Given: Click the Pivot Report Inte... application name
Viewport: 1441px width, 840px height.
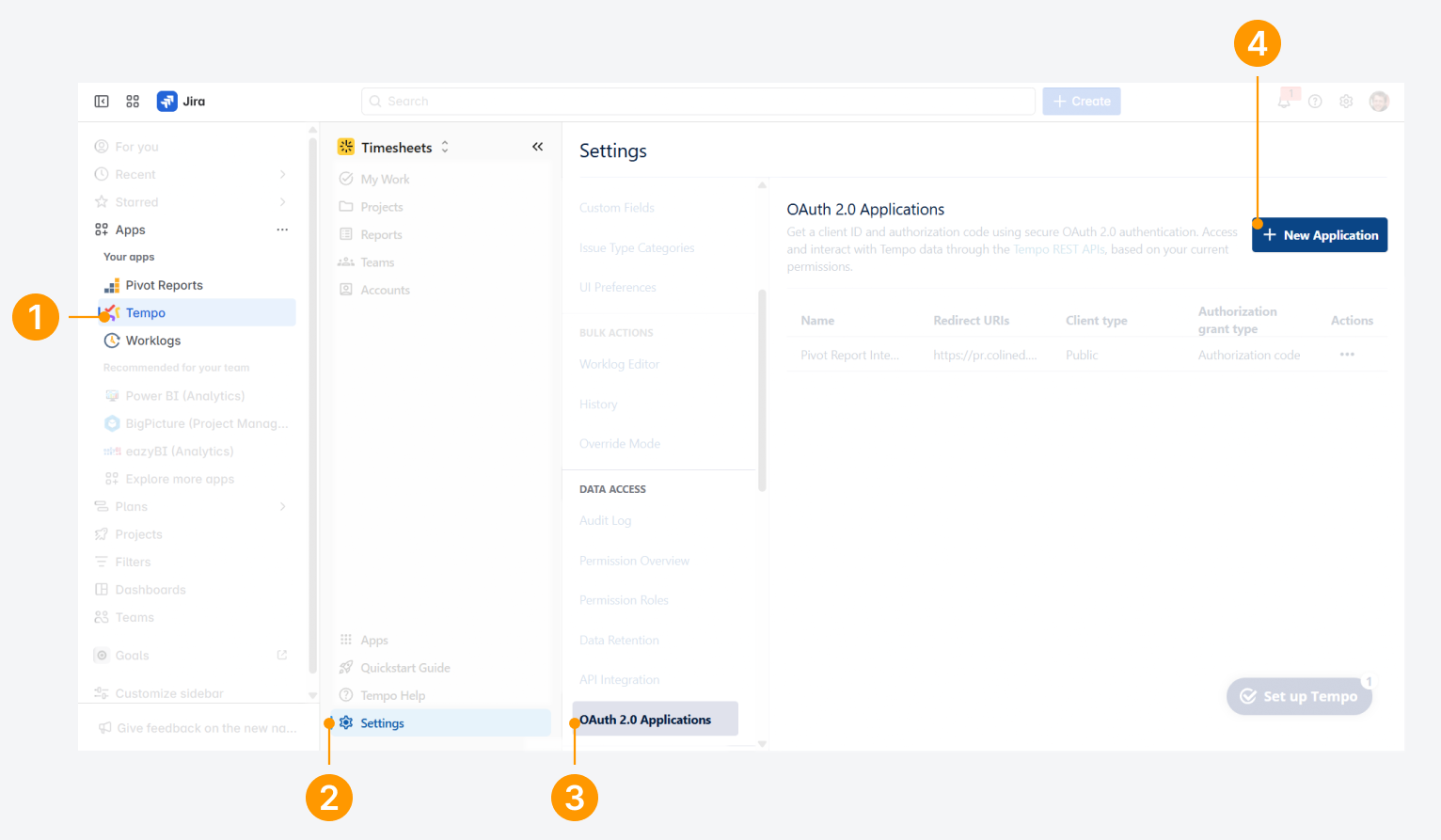Looking at the screenshot, I should (x=850, y=355).
